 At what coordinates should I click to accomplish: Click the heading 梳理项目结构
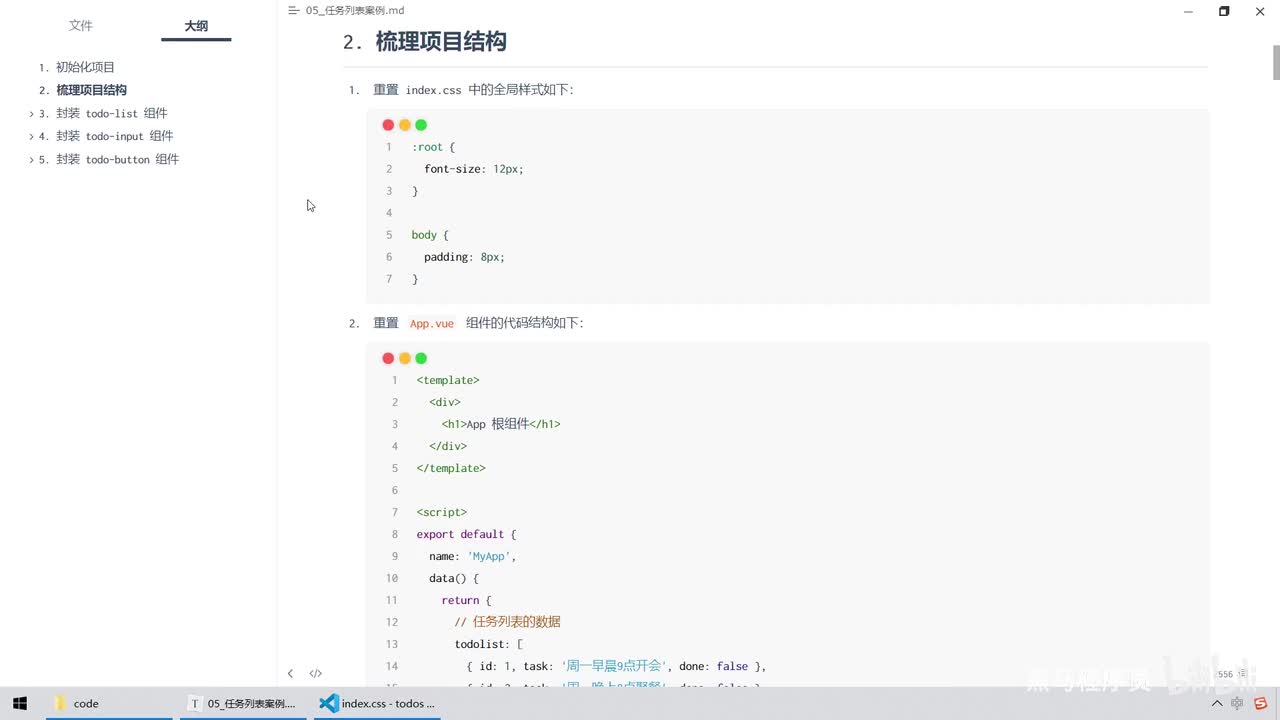click(441, 41)
